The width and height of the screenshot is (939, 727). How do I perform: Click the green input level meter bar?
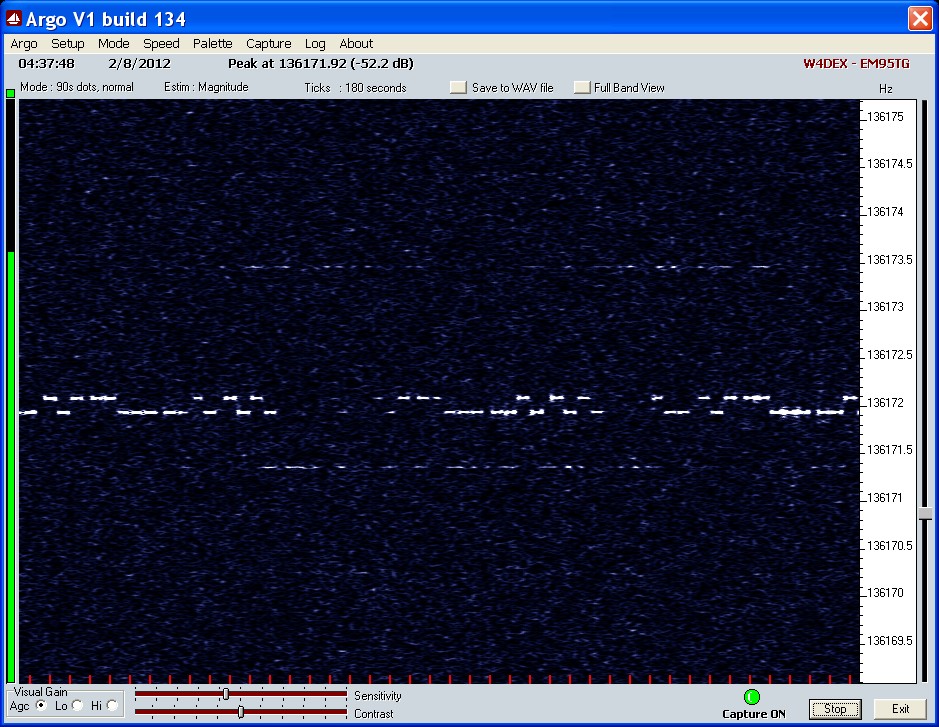coord(11,467)
